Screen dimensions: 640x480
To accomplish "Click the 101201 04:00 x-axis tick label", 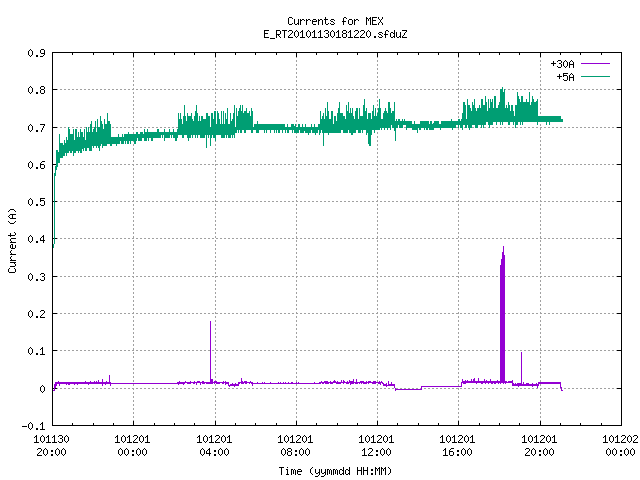I will click(x=214, y=446).
